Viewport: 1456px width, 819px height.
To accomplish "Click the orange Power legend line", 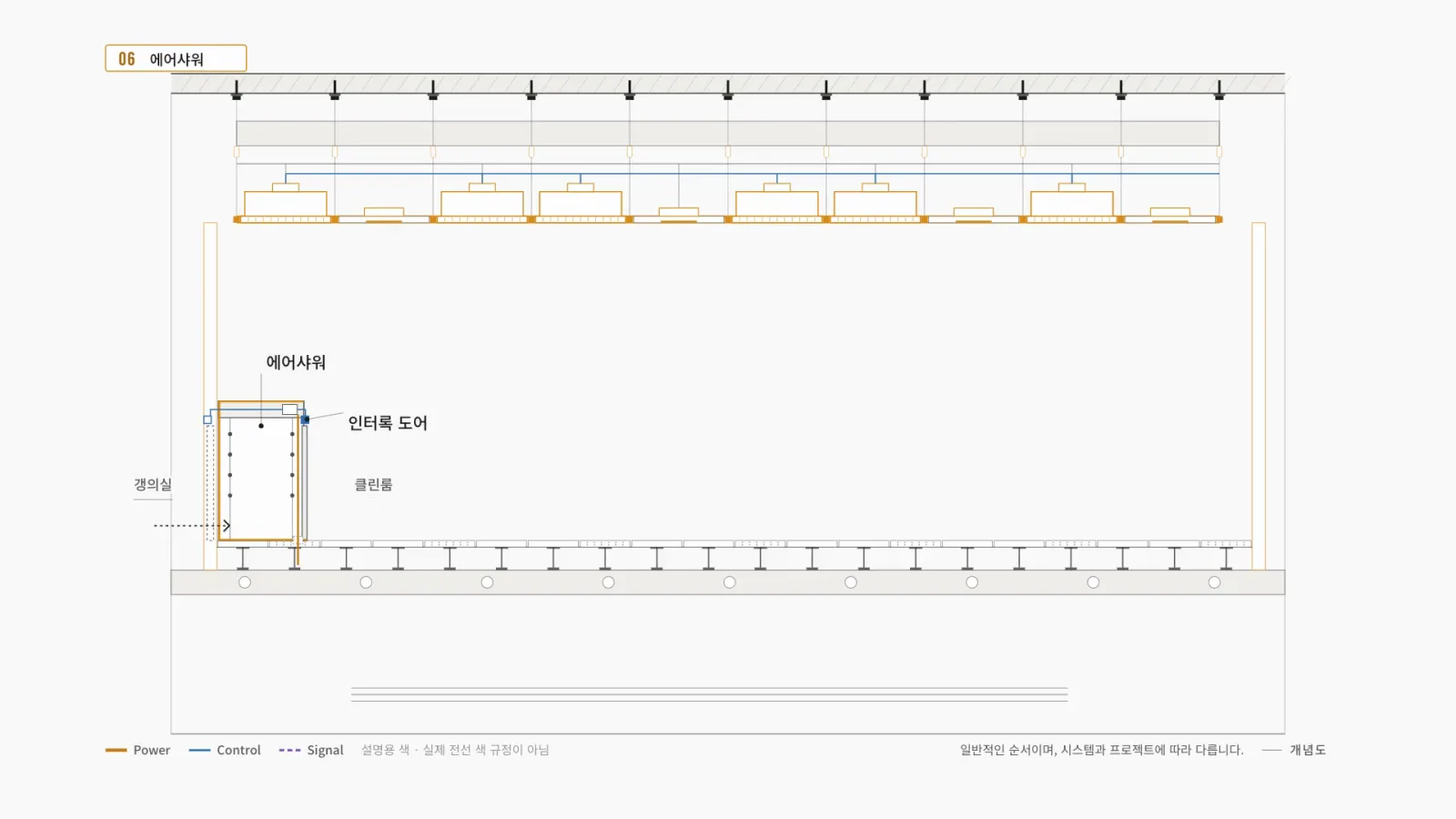I will (116, 750).
